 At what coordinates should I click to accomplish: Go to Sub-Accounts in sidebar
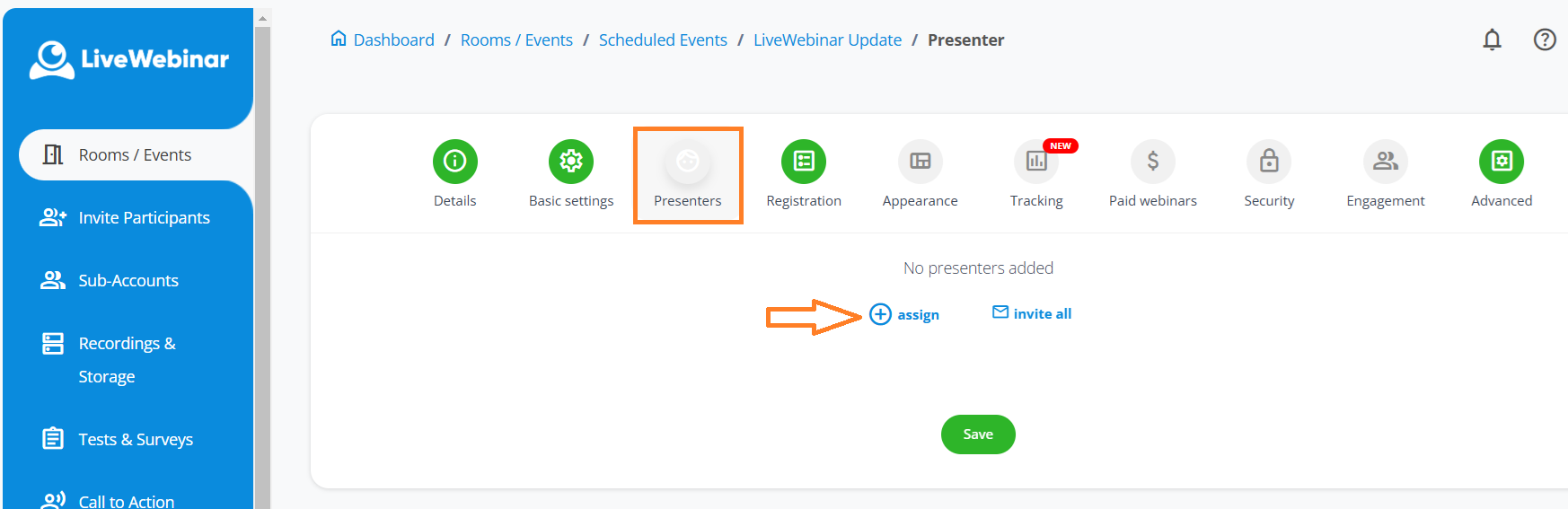click(x=128, y=281)
